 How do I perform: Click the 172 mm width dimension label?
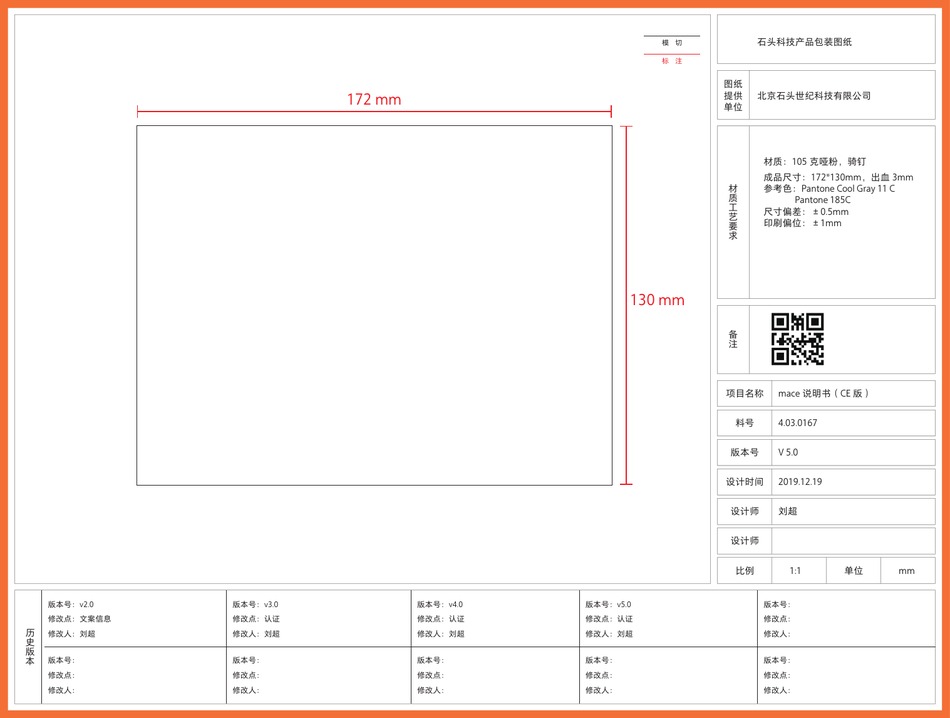[375, 99]
